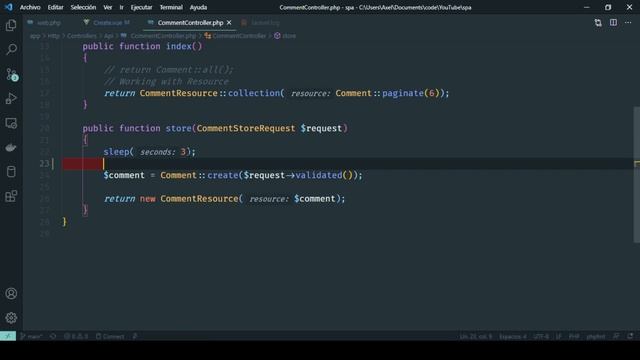Image resolution: width=640 pixels, height=360 pixels.
Task: Open the Ir menu
Action: tap(122, 7)
